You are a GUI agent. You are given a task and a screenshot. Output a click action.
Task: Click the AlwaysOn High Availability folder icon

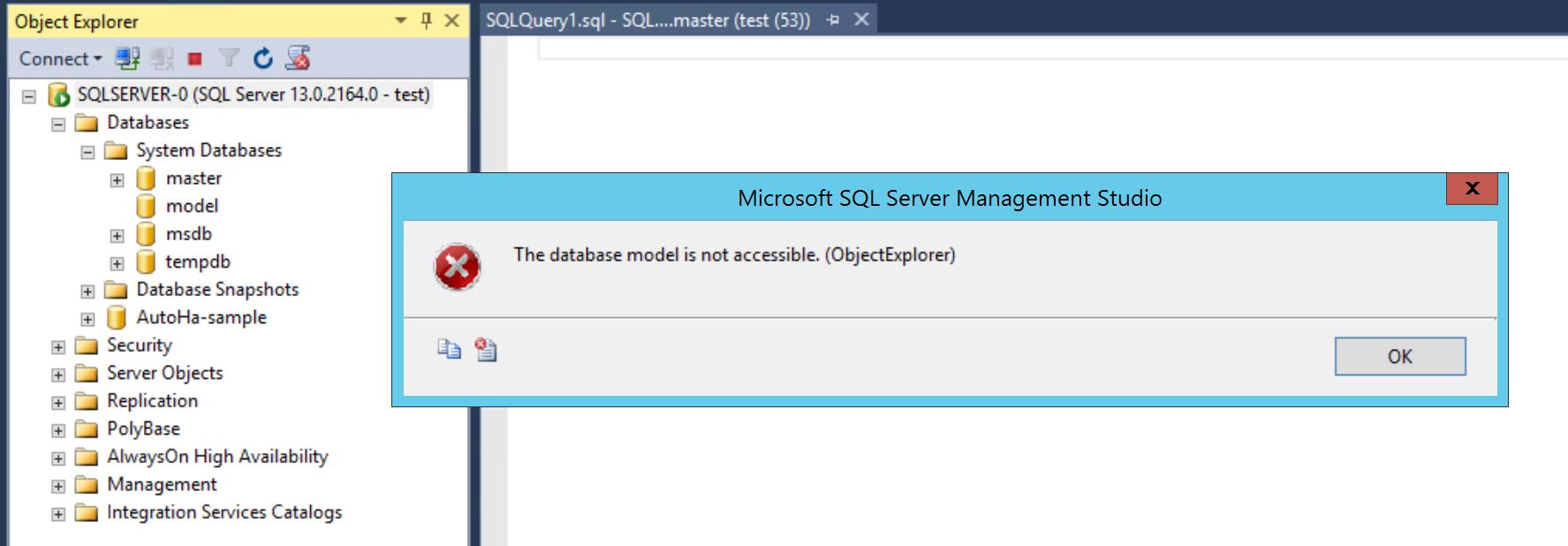(87, 457)
